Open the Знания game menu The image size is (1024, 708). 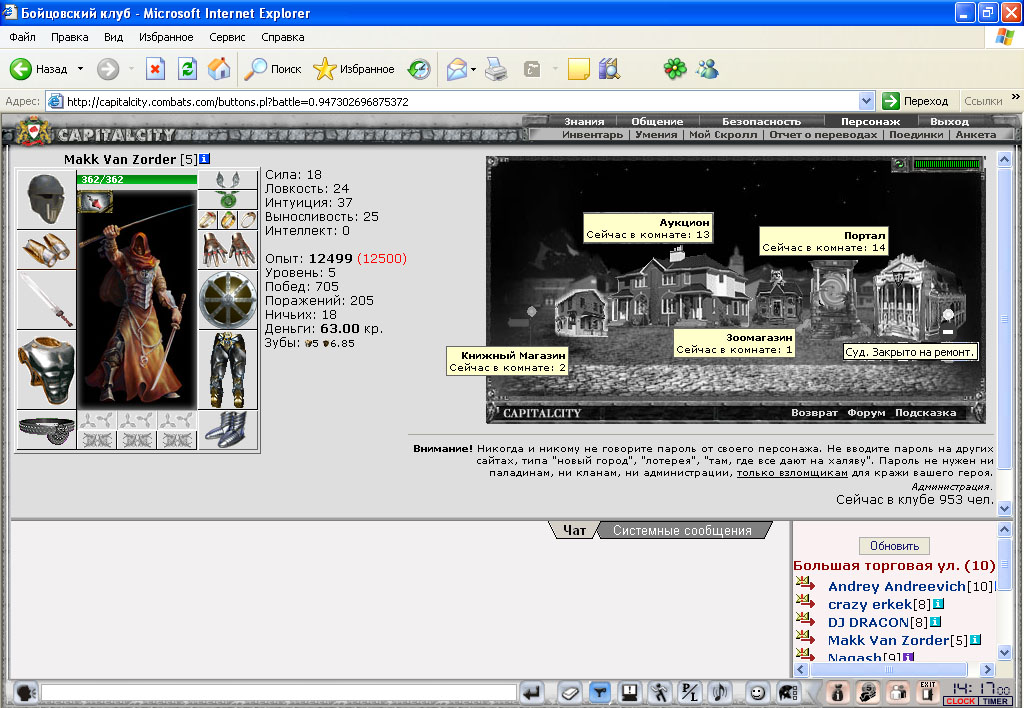click(x=584, y=121)
